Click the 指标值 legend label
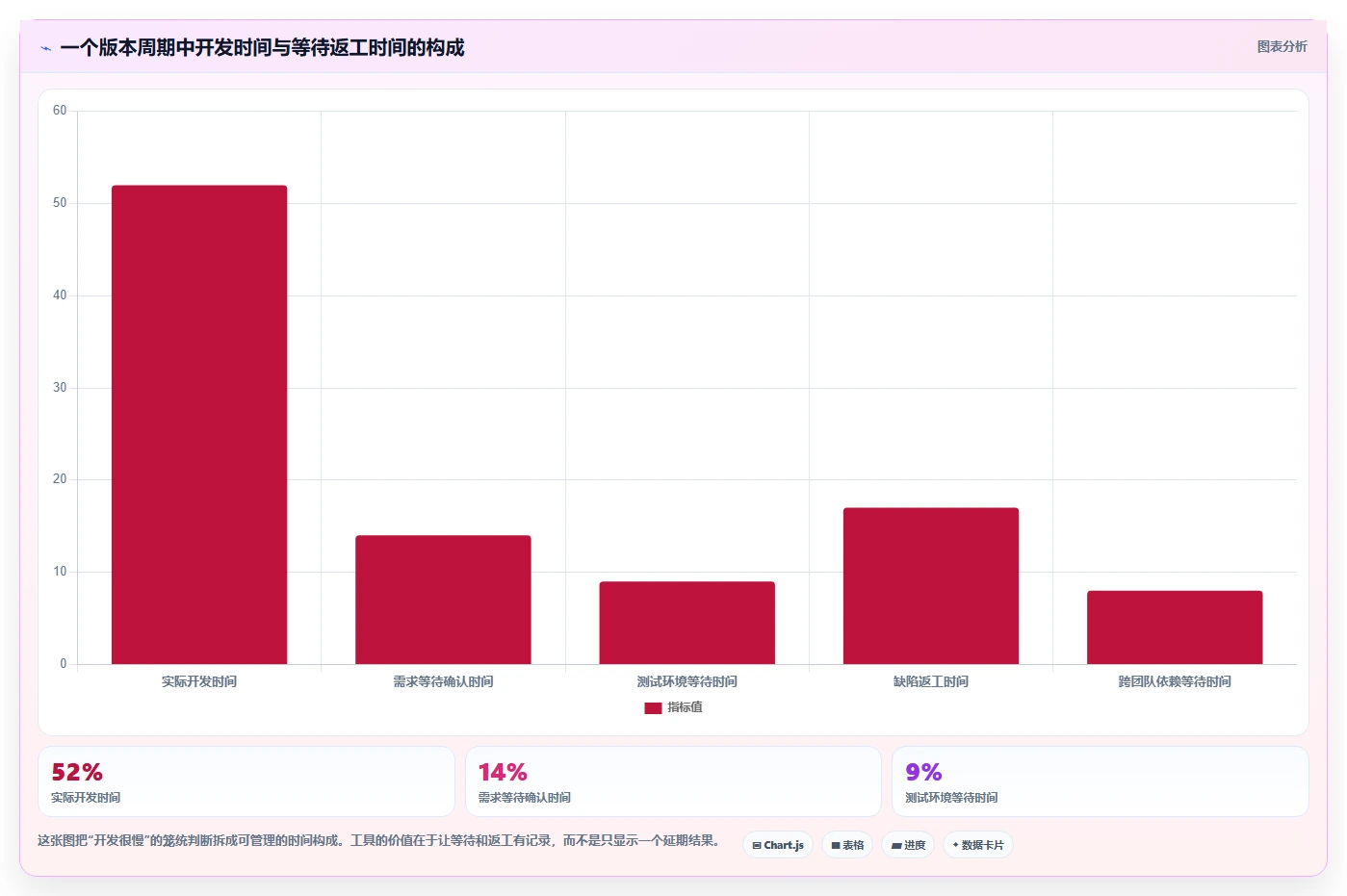The width and height of the screenshot is (1347, 896). [686, 707]
